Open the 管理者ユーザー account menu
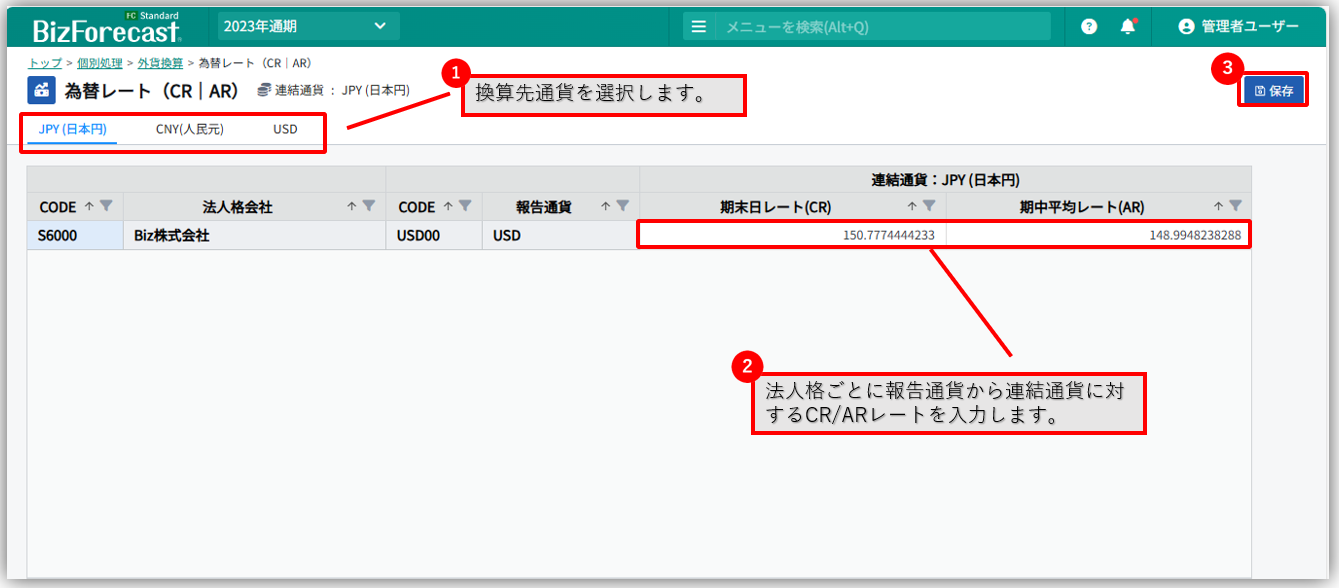This screenshot has width=1339, height=588. (1238, 27)
